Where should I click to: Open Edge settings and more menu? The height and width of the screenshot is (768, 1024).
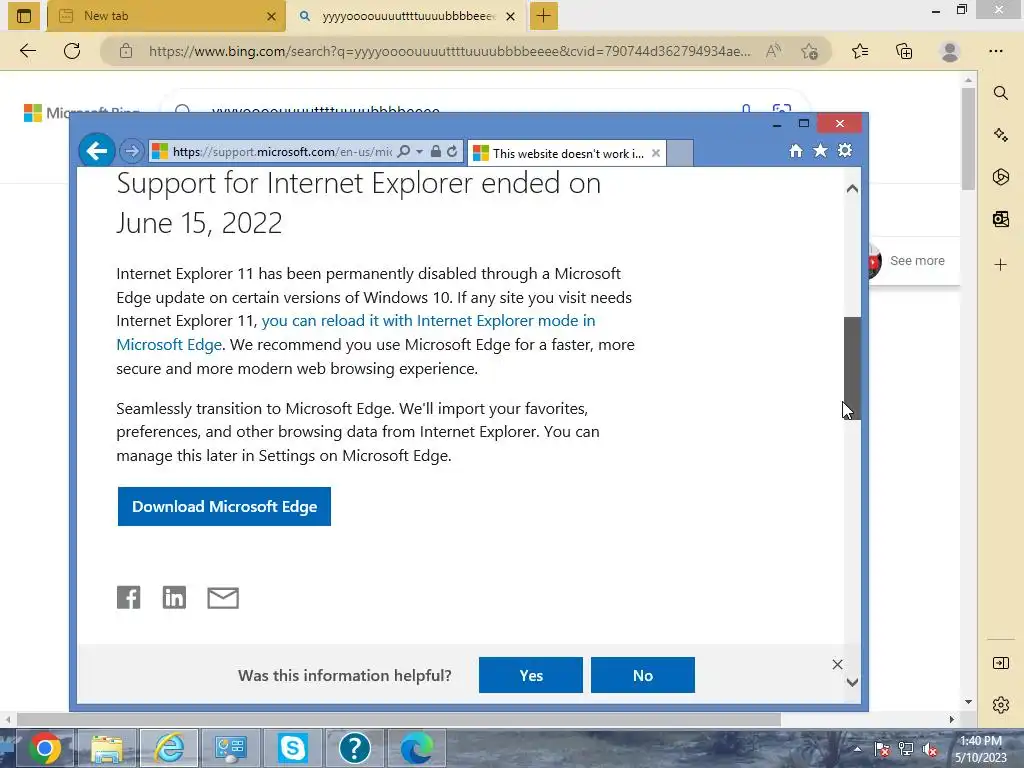[995, 51]
